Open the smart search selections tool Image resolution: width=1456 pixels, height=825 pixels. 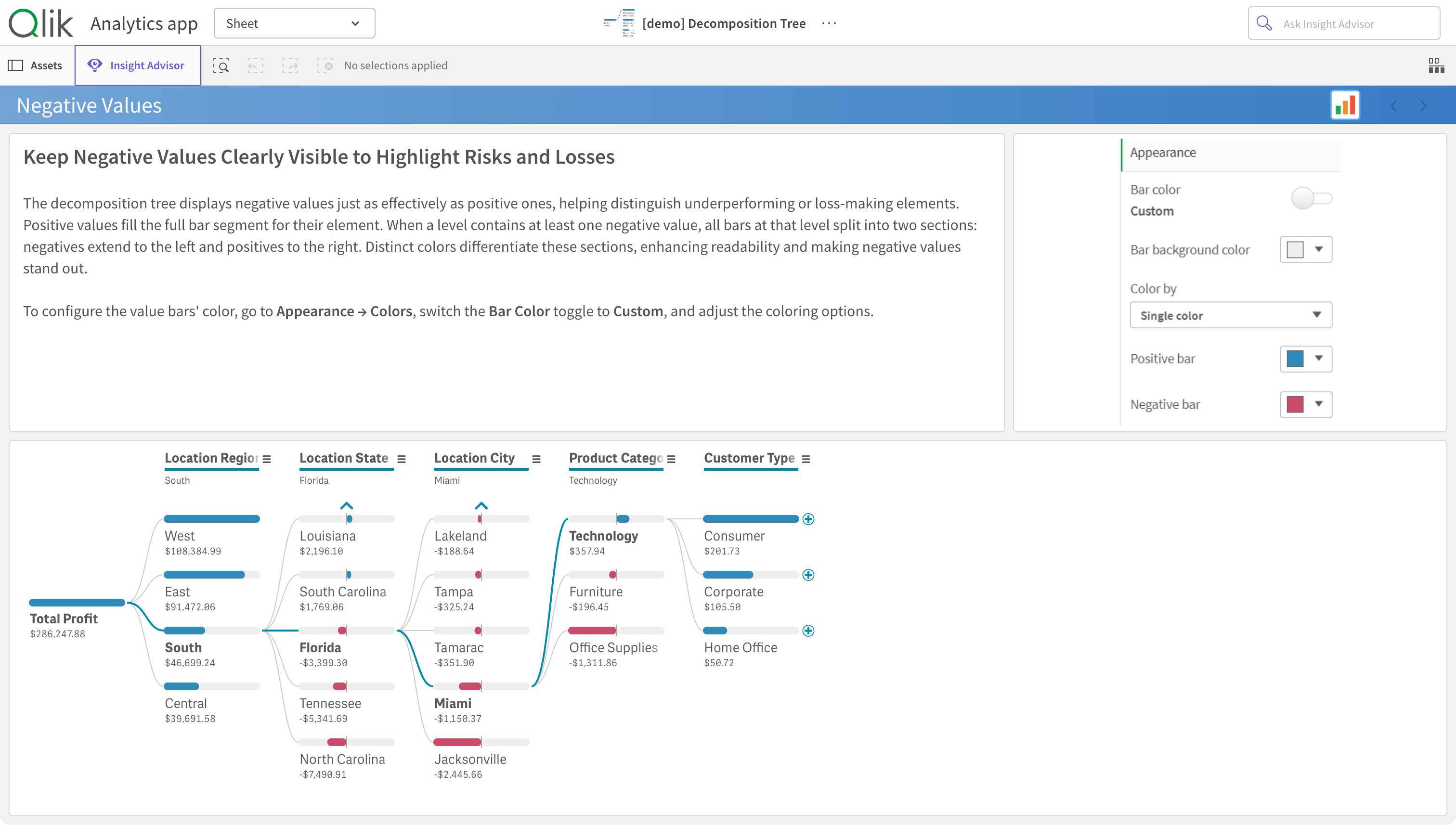click(x=221, y=66)
